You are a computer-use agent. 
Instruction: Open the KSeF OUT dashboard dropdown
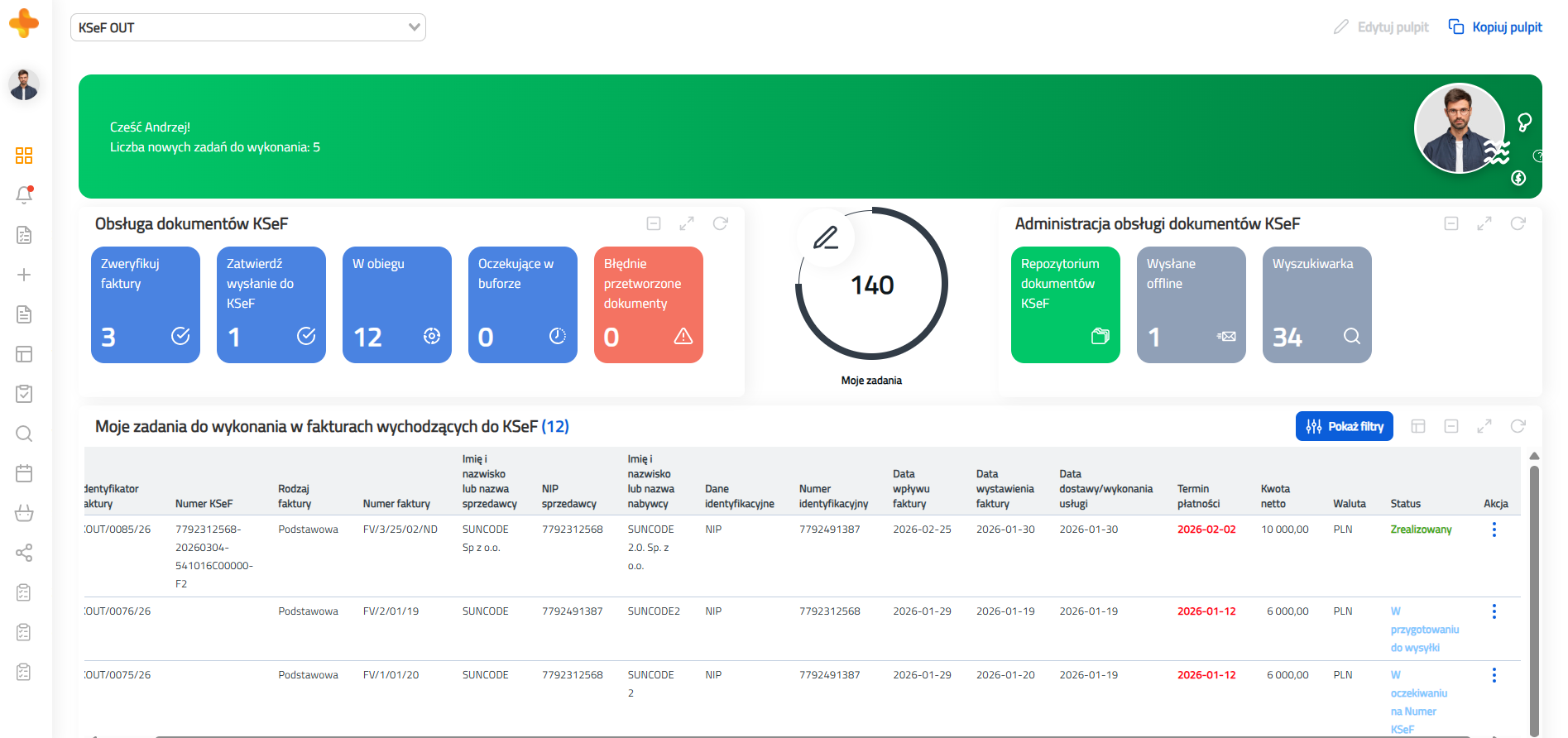(247, 27)
